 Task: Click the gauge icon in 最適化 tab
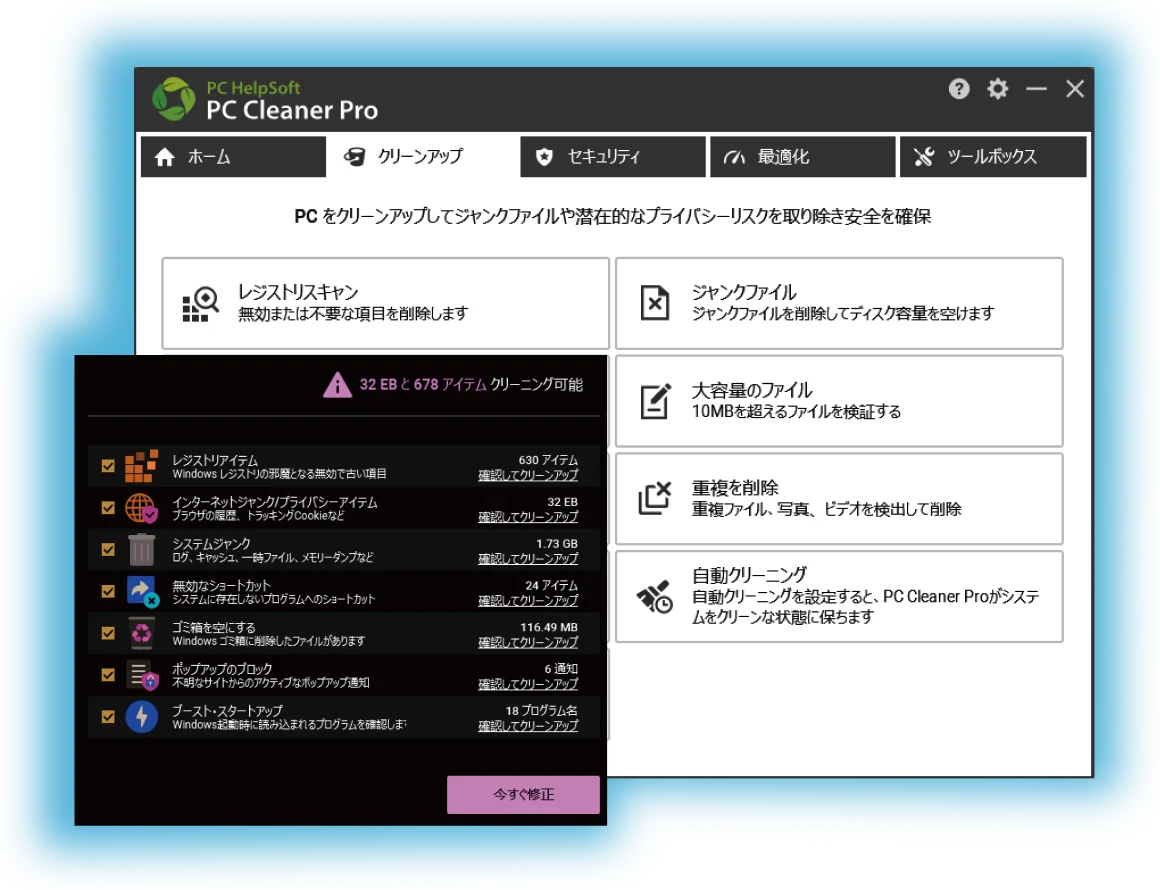click(734, 157)
